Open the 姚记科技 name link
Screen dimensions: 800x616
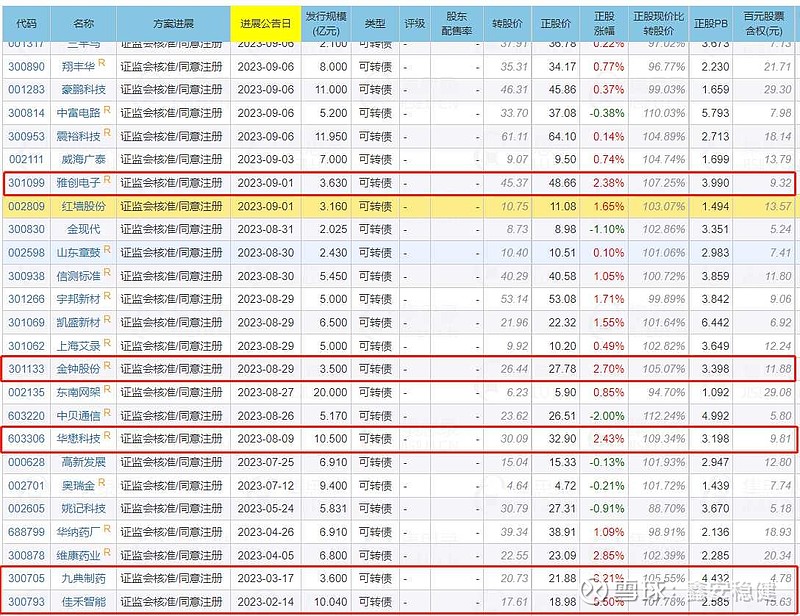[x=84, y=509]
